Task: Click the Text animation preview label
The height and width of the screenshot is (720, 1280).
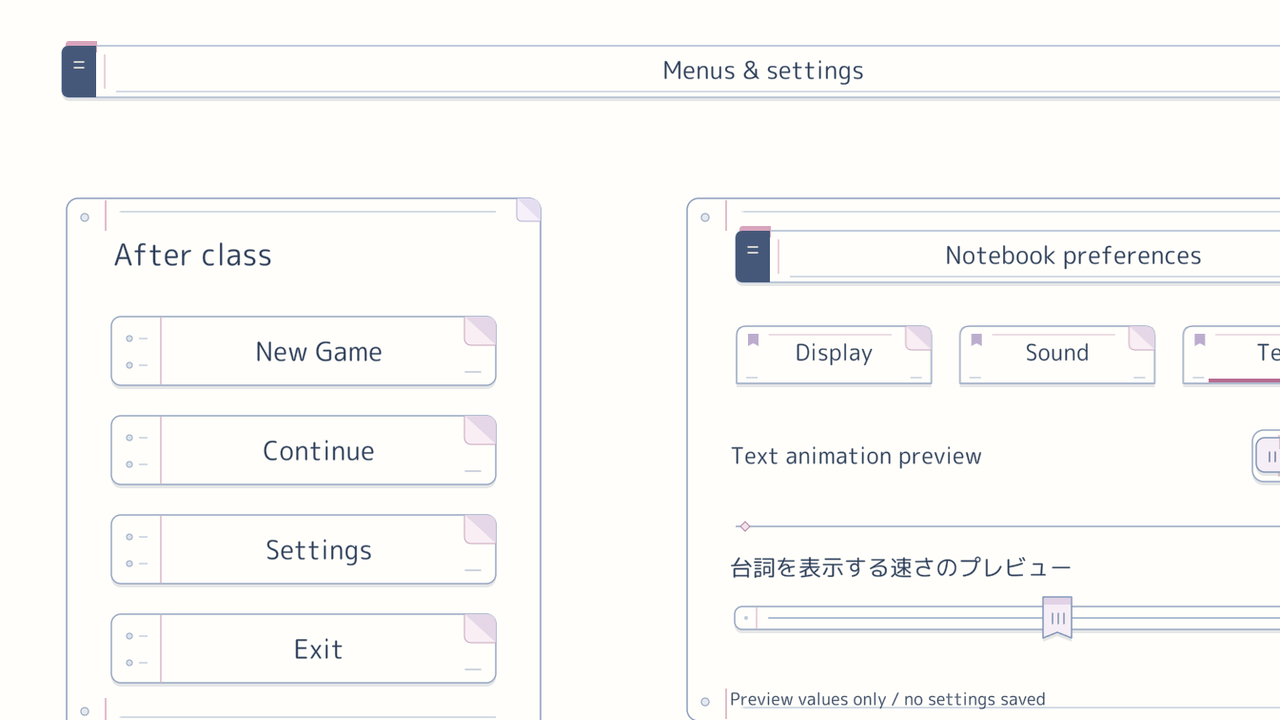Action: (x=856, y=456)
